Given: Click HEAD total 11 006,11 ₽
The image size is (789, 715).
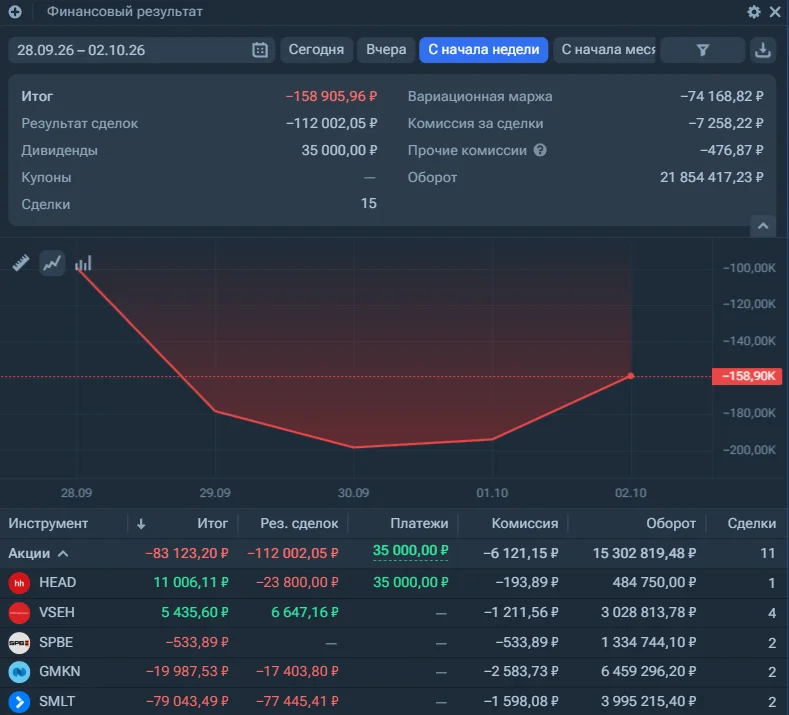Looking at the screenshot, I should pos(191,583).
